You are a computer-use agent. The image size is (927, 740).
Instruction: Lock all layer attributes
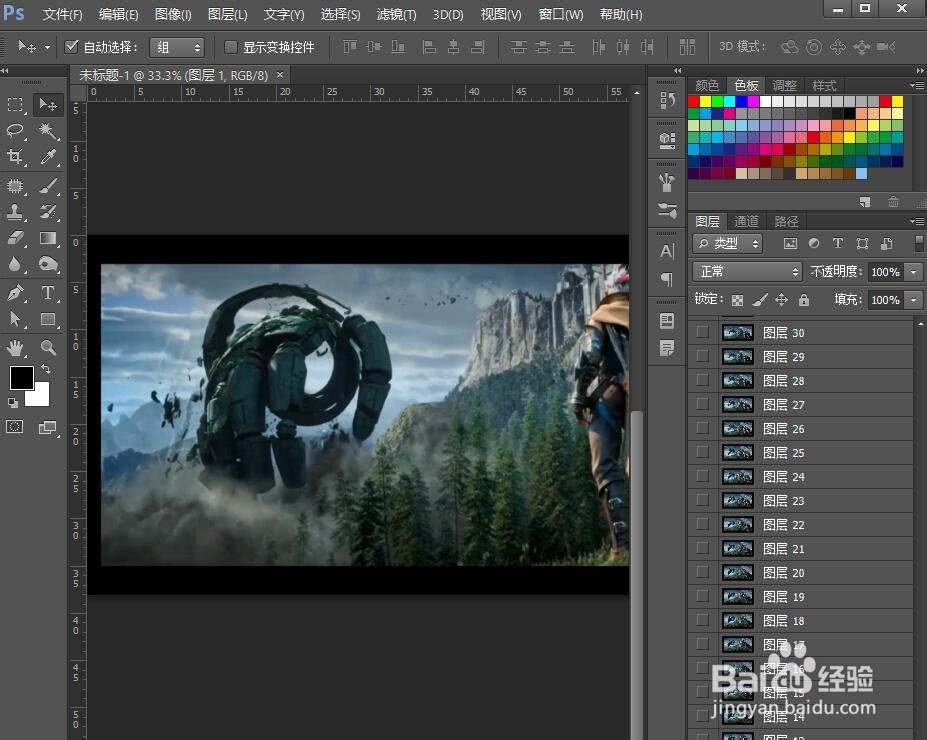804,300
